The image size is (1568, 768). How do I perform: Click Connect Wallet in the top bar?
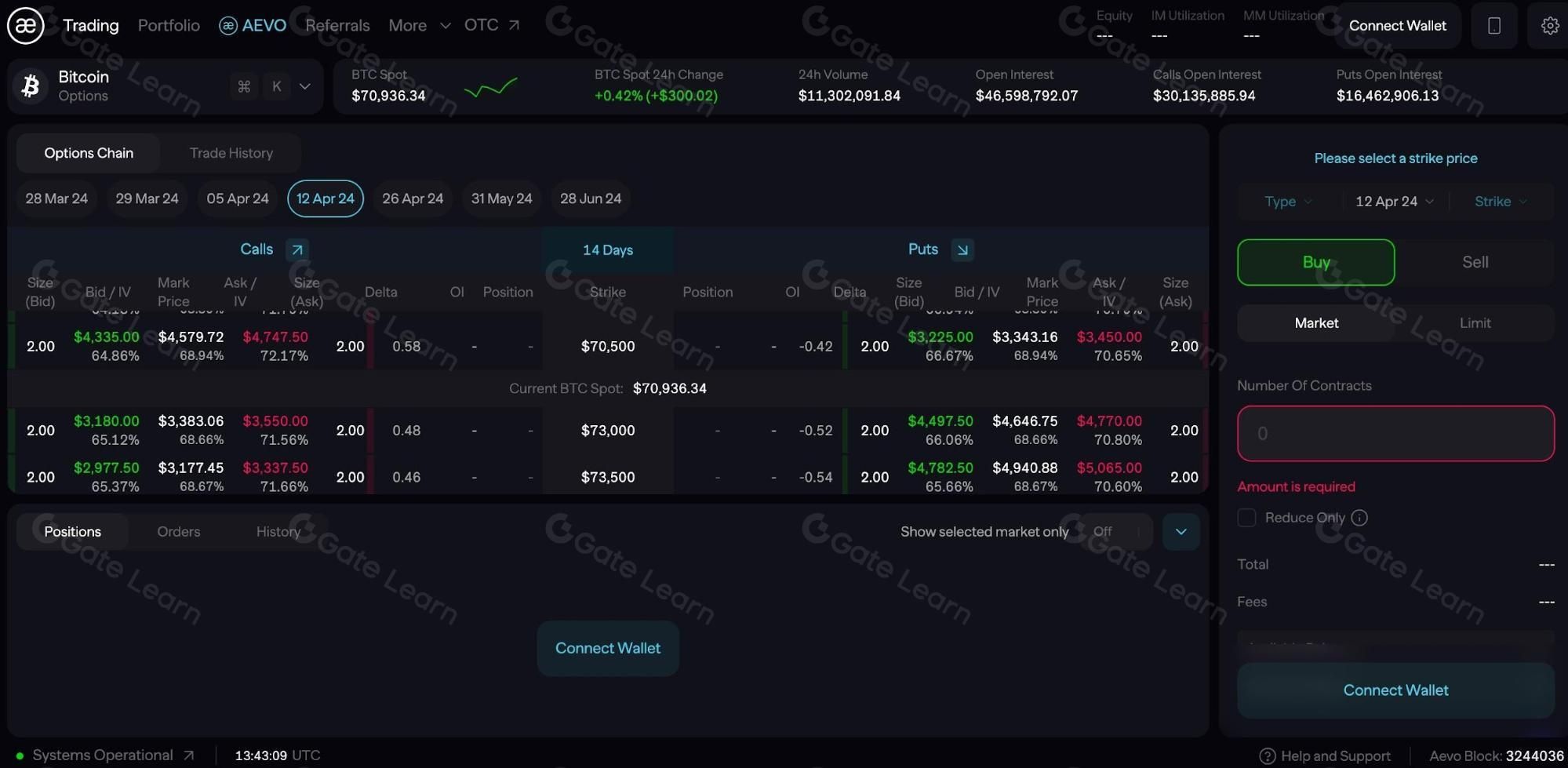point(1398,26)
